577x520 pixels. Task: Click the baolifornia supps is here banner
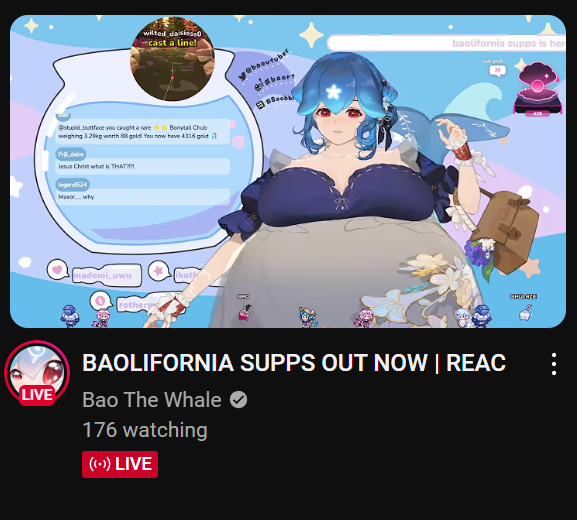[x=446, y=43]
